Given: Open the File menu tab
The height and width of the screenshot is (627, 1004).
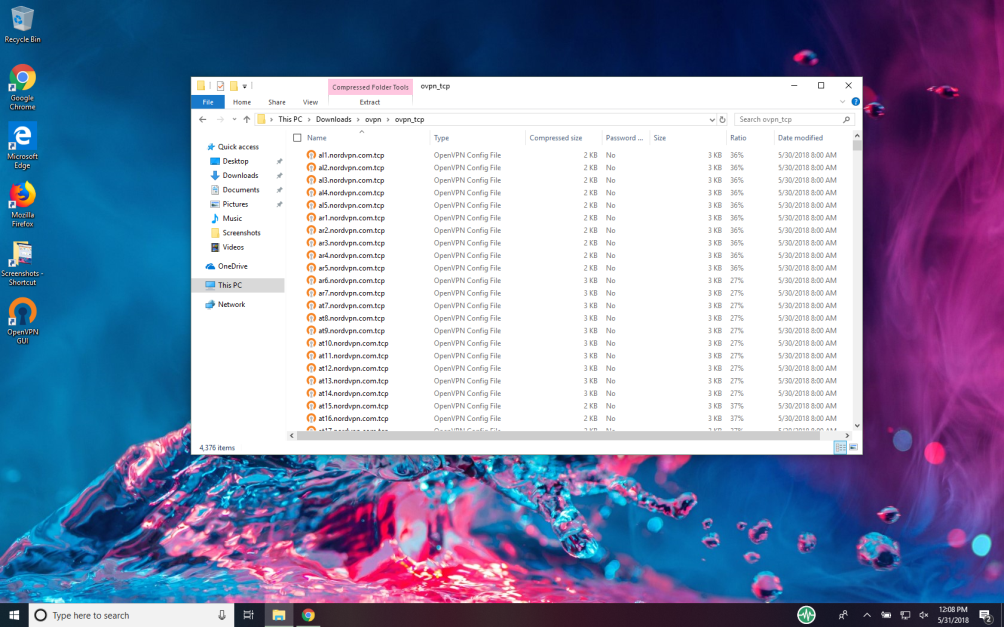Looking at the screenshot, I should click(x=208, y=102).
